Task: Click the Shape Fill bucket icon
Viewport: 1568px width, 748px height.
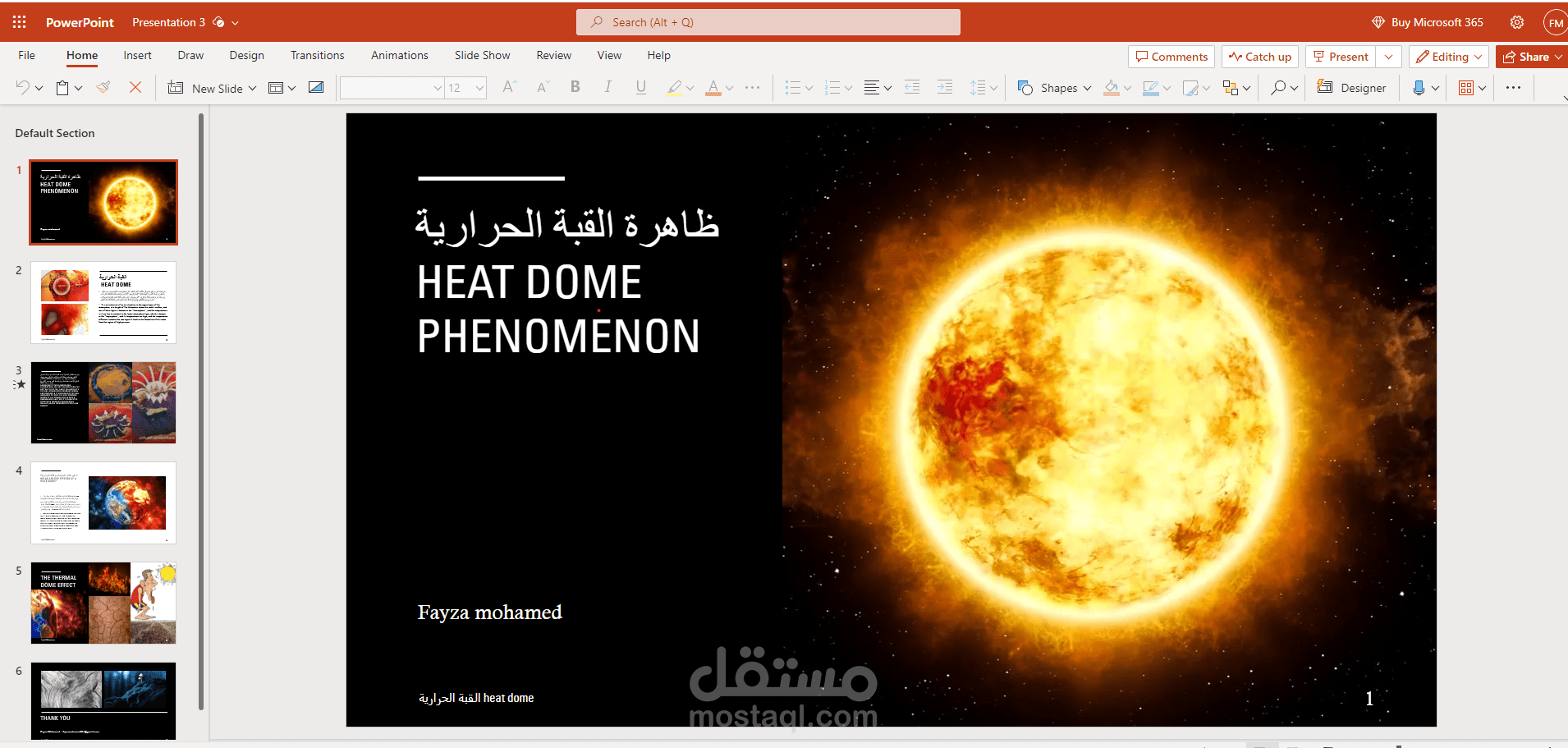Action: tap(1112, 88)
